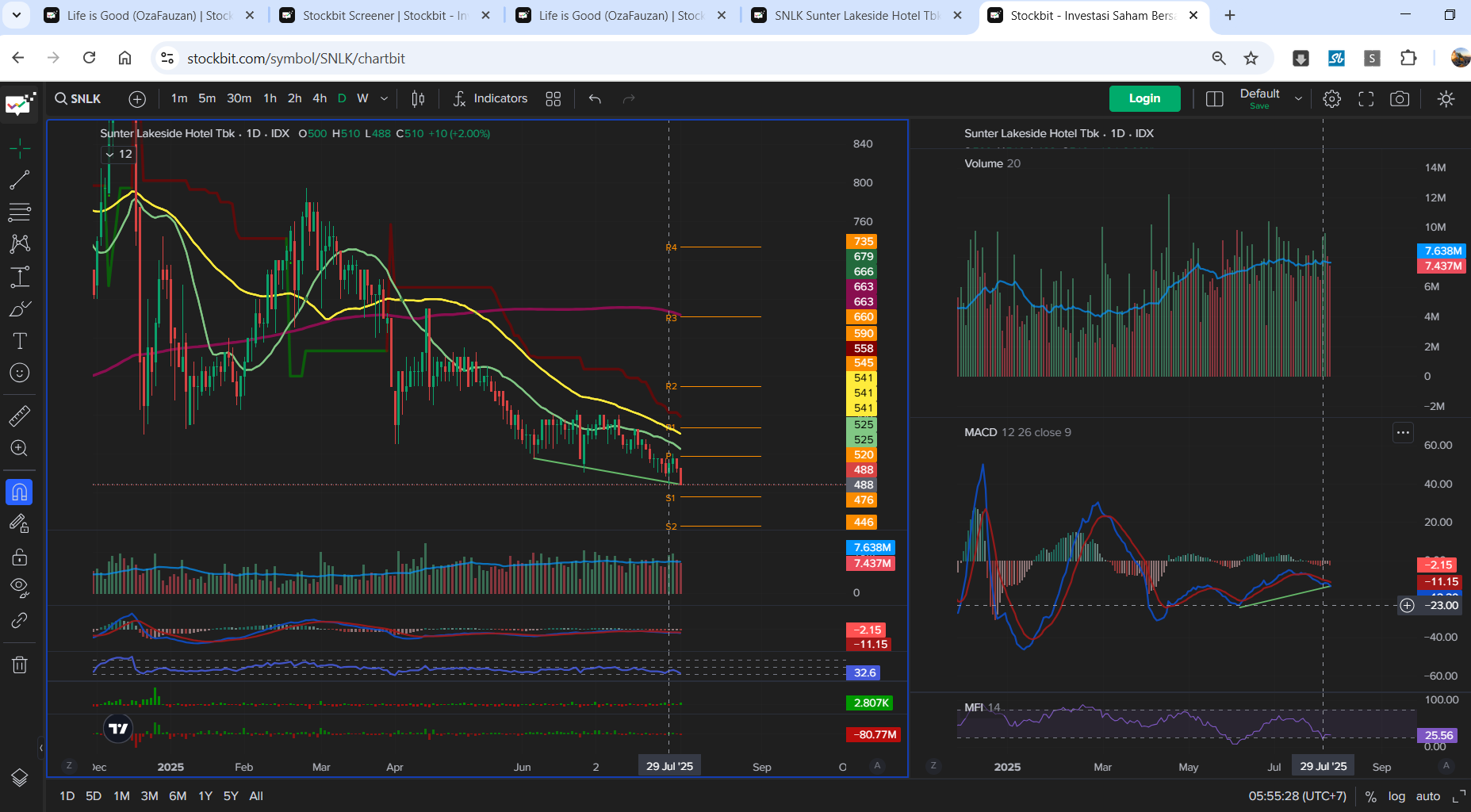1471x812 pixels.
Task: Click the address bar URL
Action: [296, 59]
